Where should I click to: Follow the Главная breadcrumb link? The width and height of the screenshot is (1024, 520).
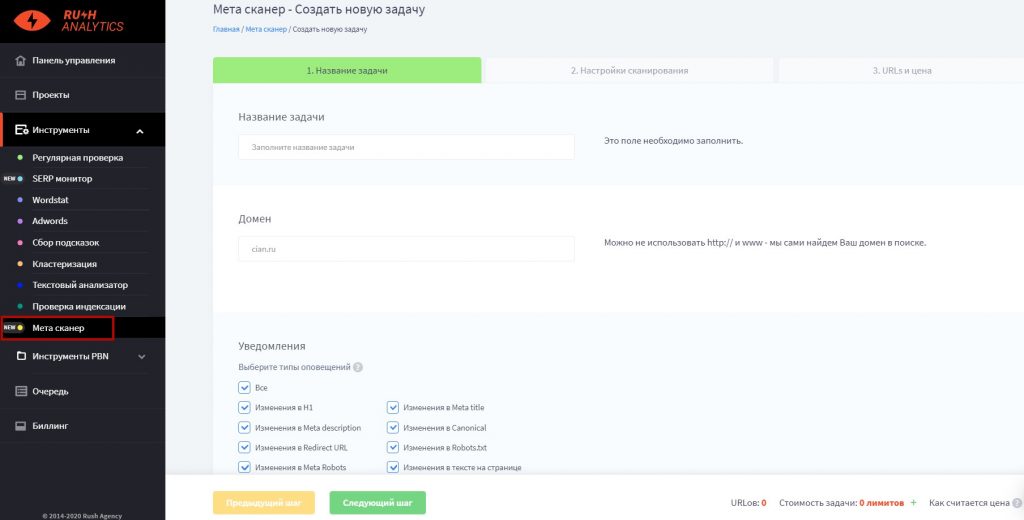tap(226, 30)
